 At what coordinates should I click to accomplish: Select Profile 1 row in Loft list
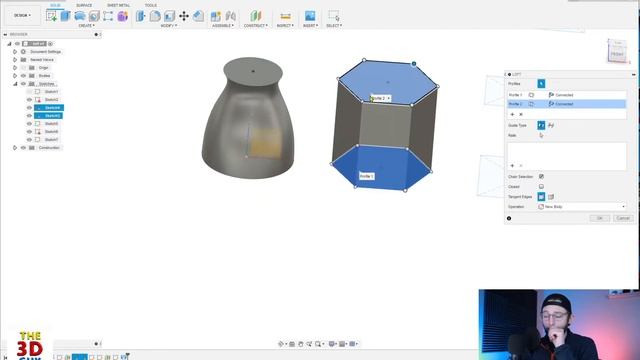(x=567, y=95)
